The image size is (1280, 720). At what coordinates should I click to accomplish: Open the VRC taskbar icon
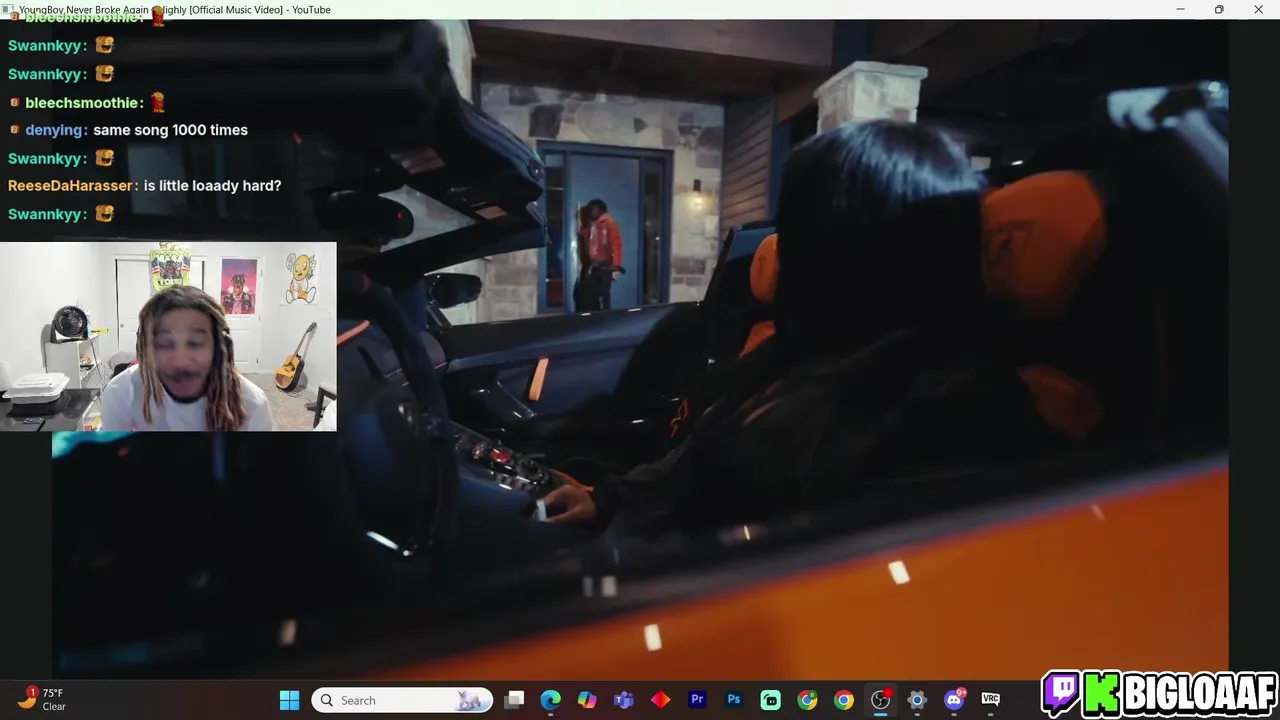click(x=991, y=700)
